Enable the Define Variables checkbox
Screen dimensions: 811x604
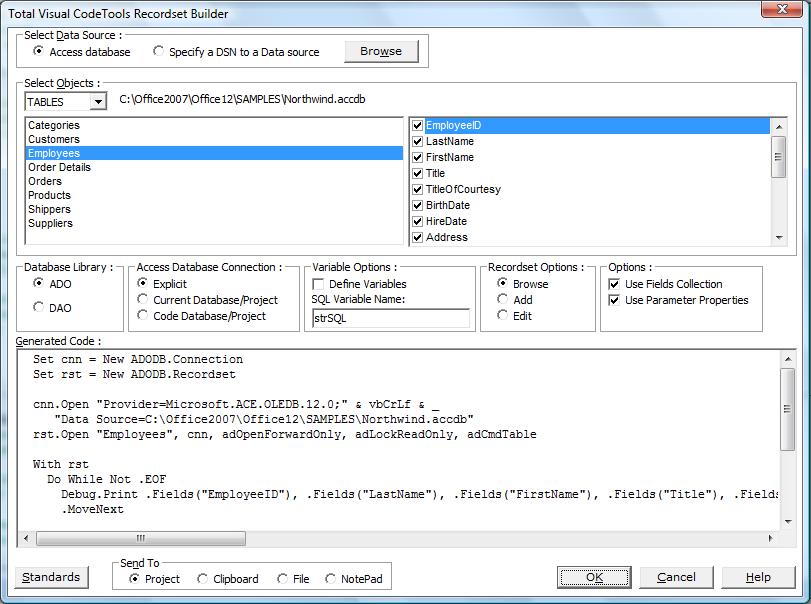[x=319, y=284]
